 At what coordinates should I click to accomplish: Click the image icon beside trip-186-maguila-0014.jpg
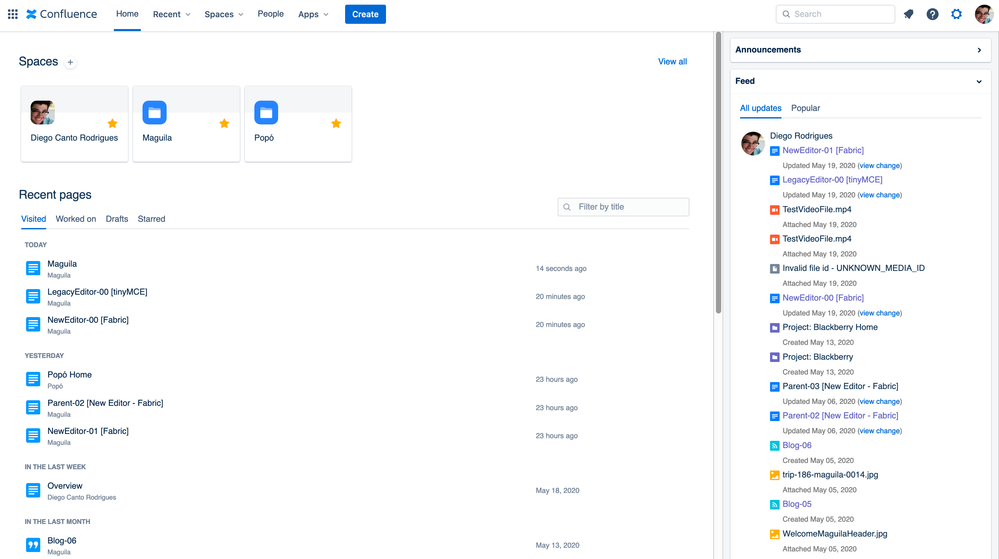click(775, 475)
